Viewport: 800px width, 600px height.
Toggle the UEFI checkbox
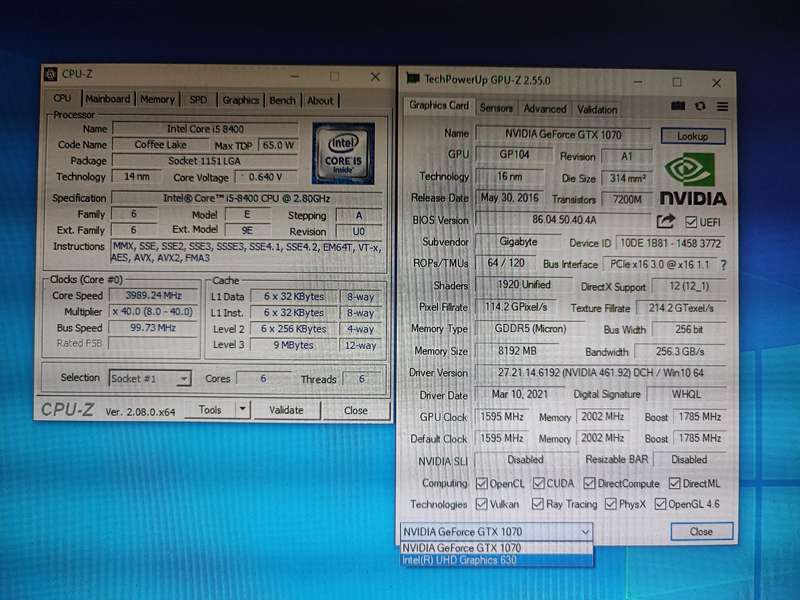pyautogui.click(x=691, y=222)
